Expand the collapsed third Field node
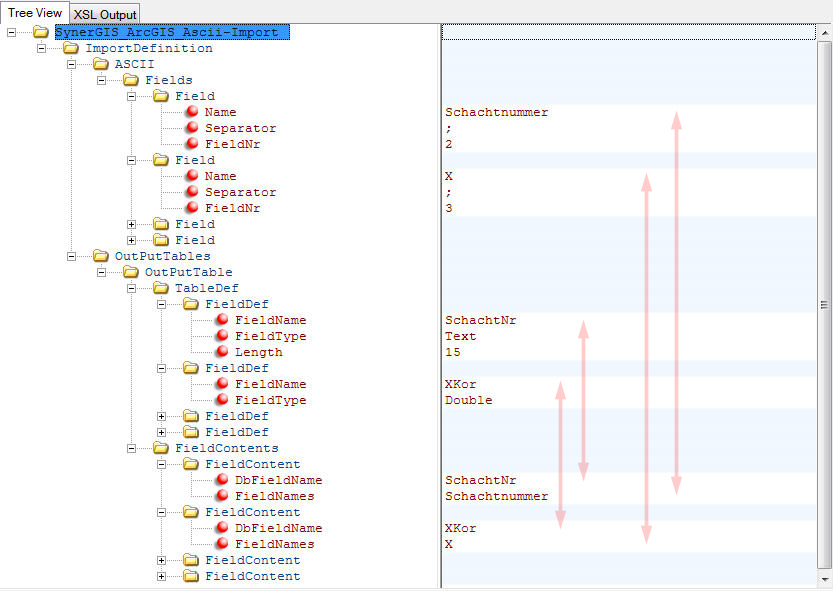Screen dimensions: 833x591 pos(131,224)
